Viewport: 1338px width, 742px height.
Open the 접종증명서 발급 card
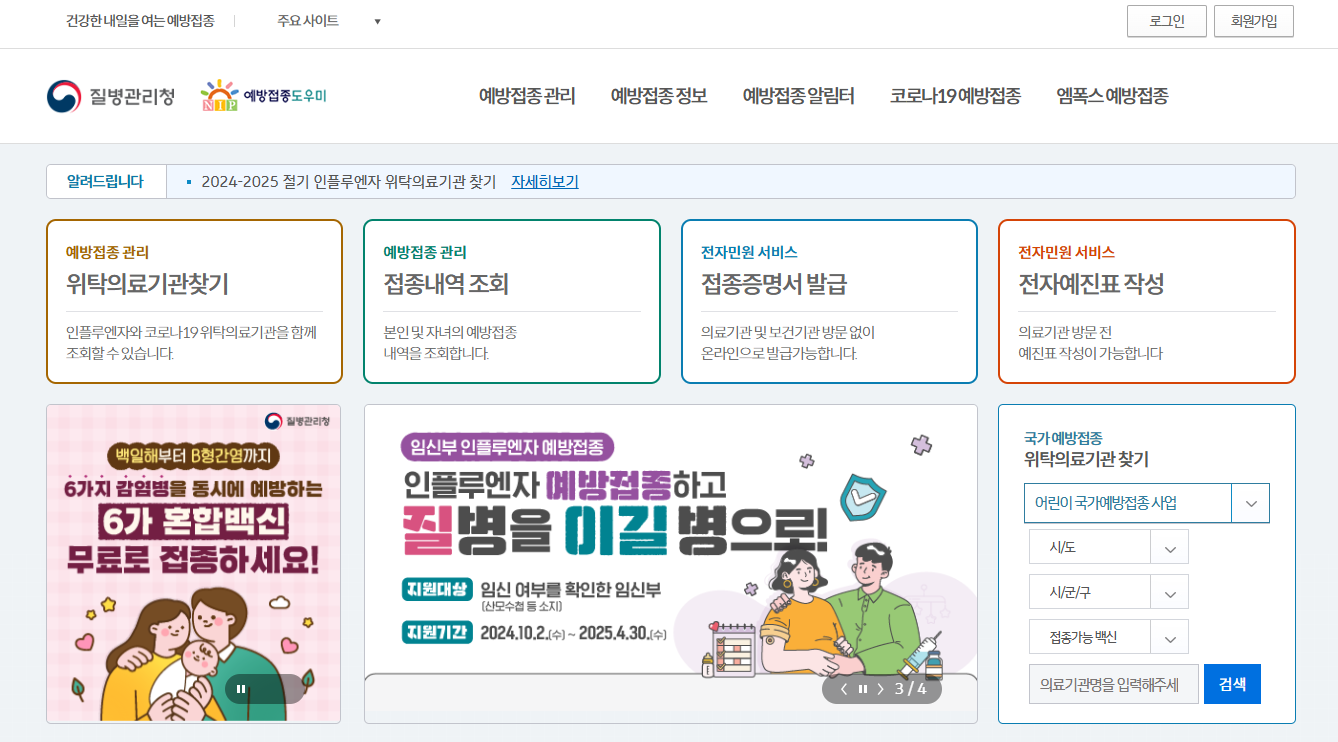click(829, 301)
